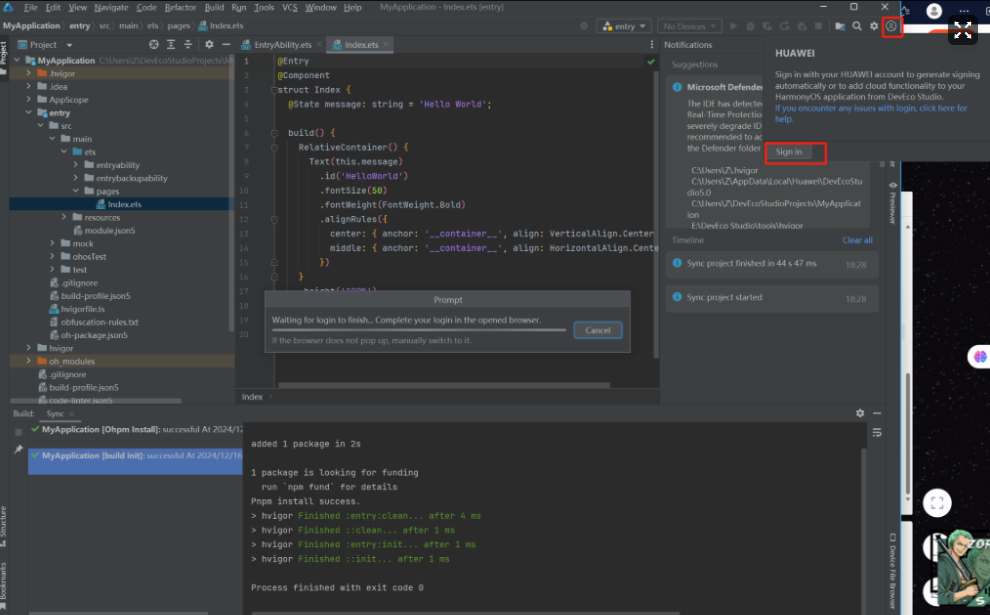Hide the Build panel with its minus icon
Screen dimensions: 990x615
[x=877, y=413]
